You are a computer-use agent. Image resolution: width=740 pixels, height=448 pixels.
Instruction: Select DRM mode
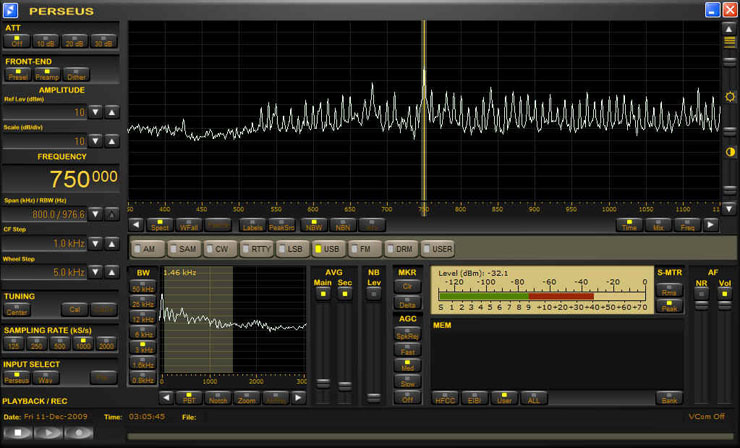pos(401,249)
